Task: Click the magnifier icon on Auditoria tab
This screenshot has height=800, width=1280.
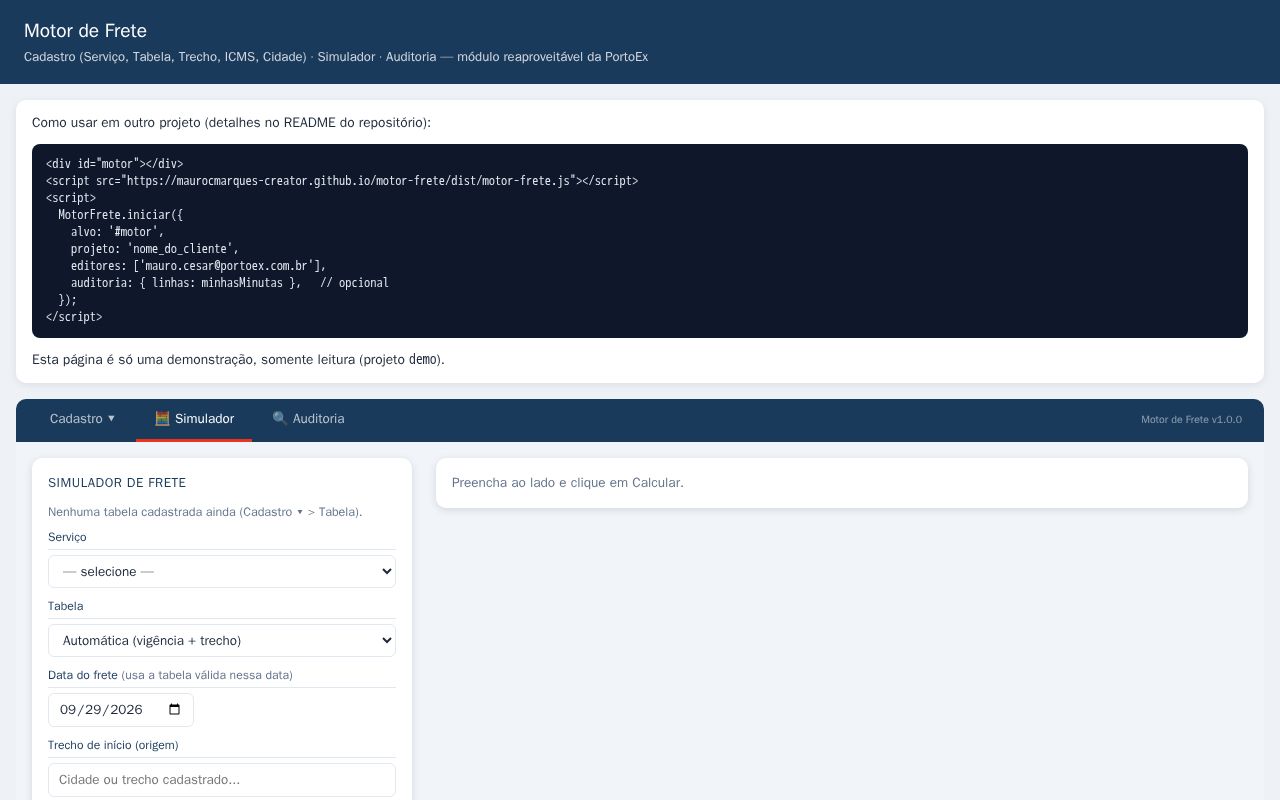Action: 280,419
